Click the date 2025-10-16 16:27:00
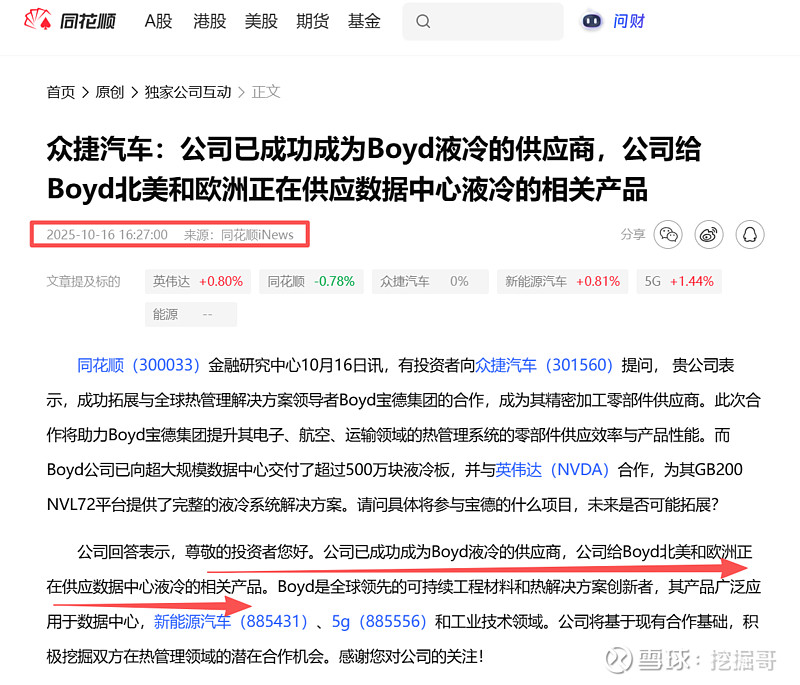The width and height of the screenshot is (800, 685). [x=107, y=235]
